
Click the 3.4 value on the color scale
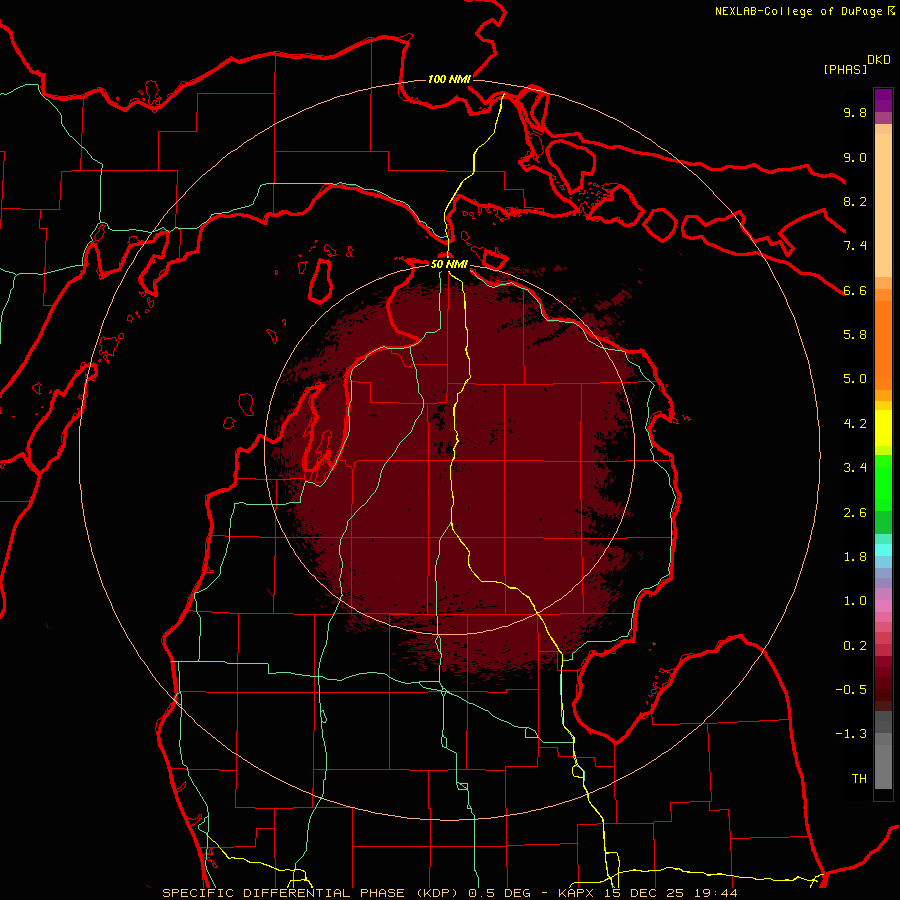tap(855, 468)
